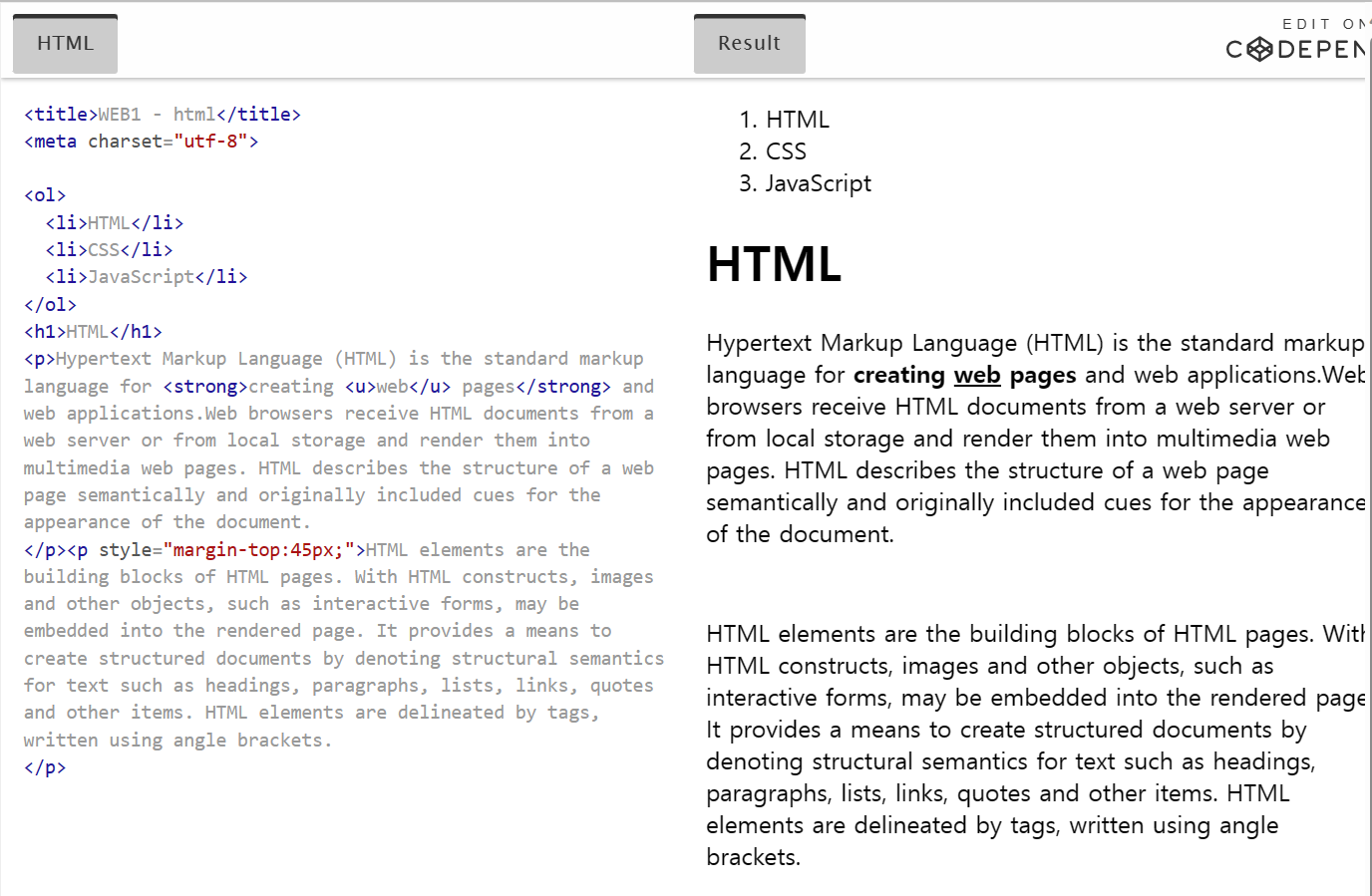Click numbered item "1. HTML" in result
1372x896 pixels.
[786, 119]
